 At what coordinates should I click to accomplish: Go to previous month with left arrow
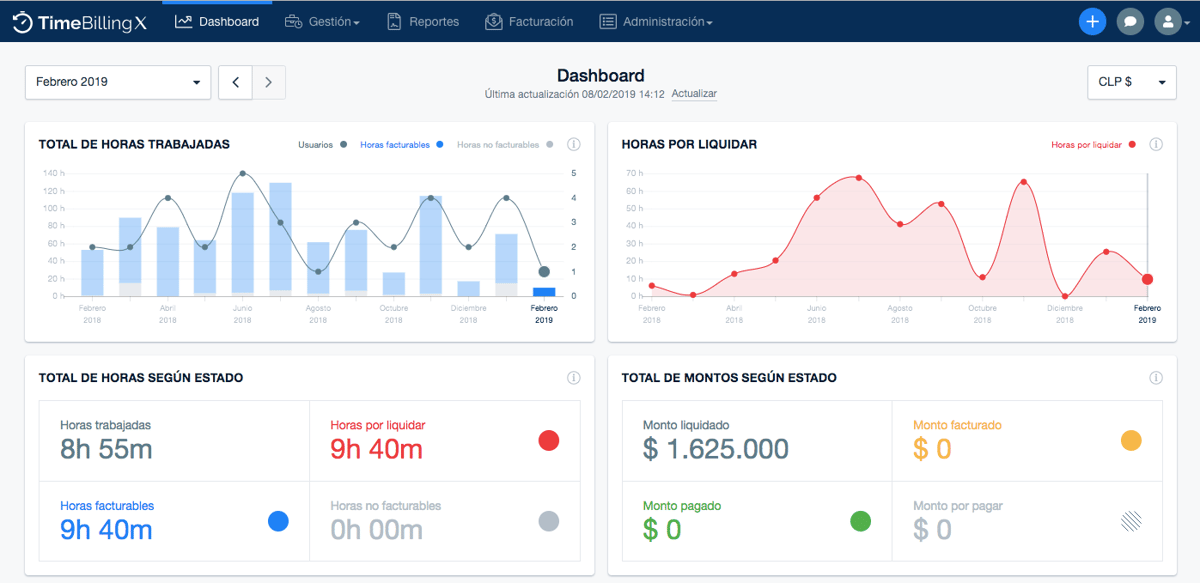coord(235,82)
